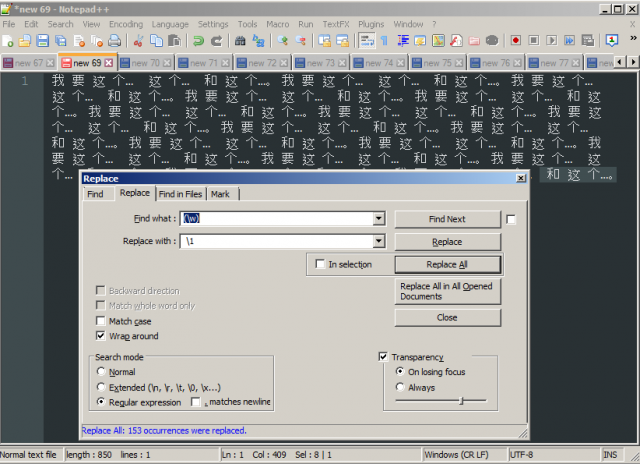This screenshot has width=640, height=464.
Task: Enable the Match case checkbox
Action: 101,321
